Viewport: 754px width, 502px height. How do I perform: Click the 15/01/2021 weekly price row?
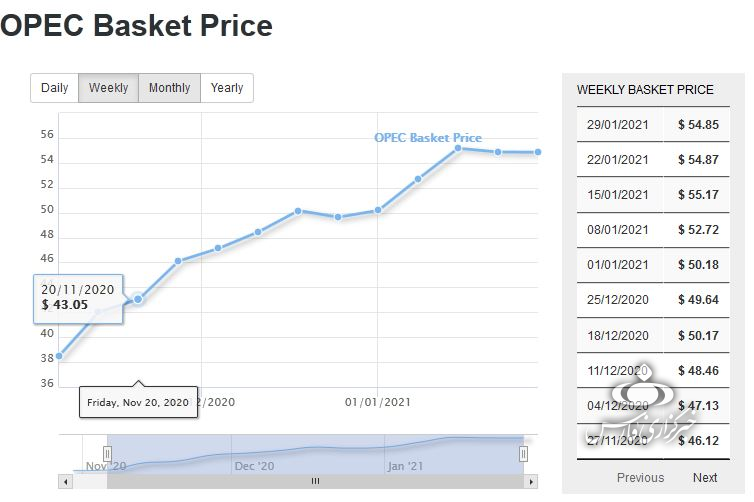(x=653, y=195)
